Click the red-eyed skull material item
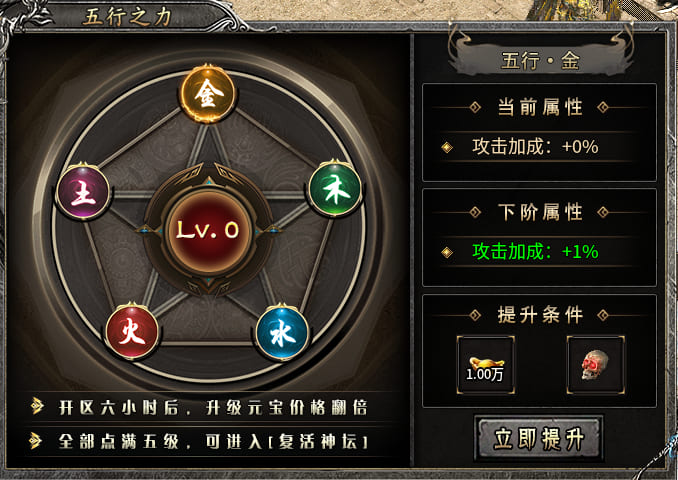 click(x=595, y=365)
